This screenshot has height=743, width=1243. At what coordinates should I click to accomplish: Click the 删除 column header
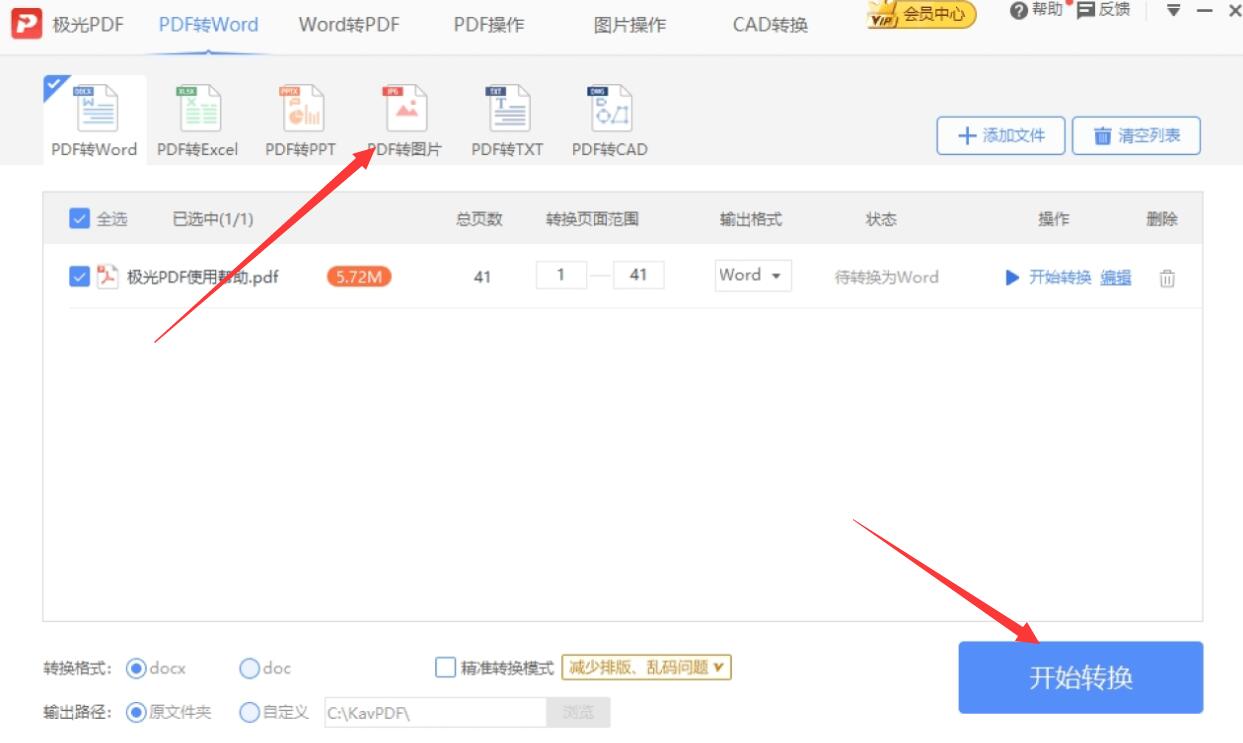coord(1162,220)
